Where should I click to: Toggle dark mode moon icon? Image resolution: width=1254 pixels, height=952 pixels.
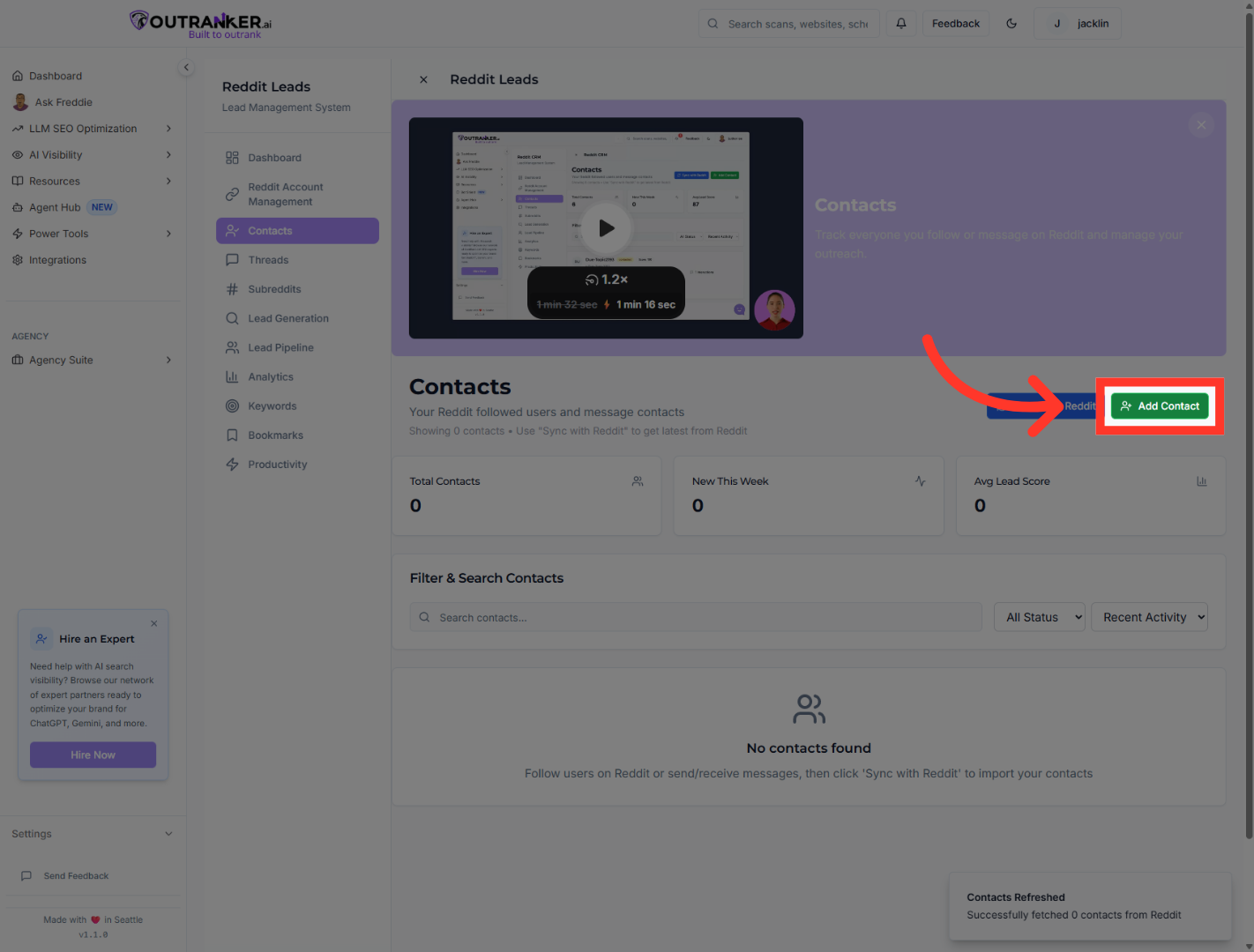pos(1011,24)
